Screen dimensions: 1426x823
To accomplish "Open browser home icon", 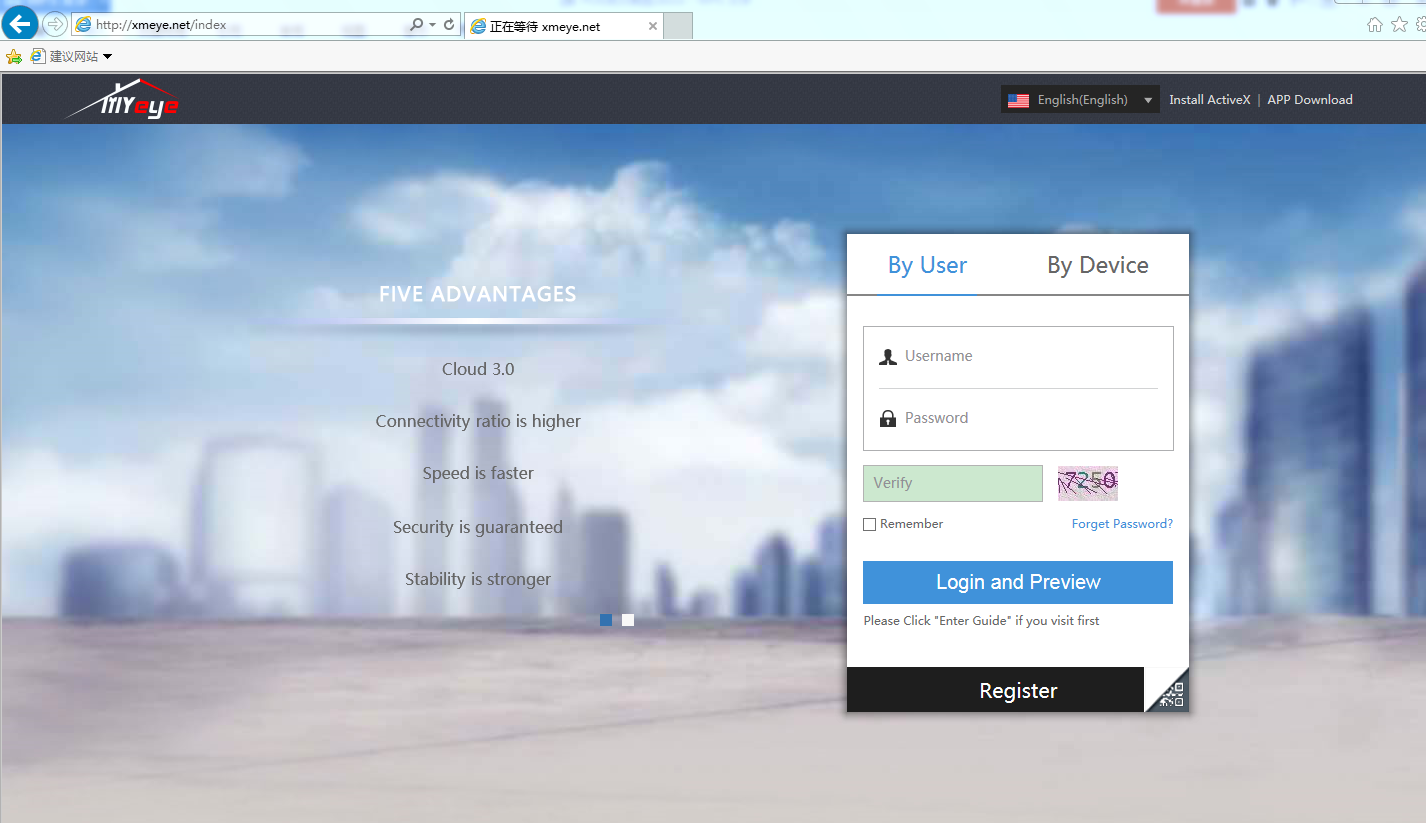I will [1375, 25].
